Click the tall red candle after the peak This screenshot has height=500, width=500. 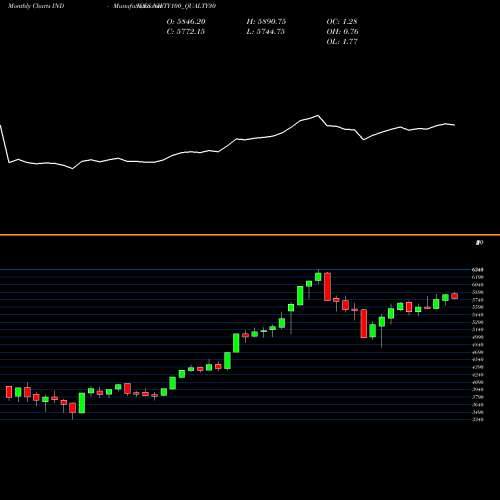(x=327, y=287)
